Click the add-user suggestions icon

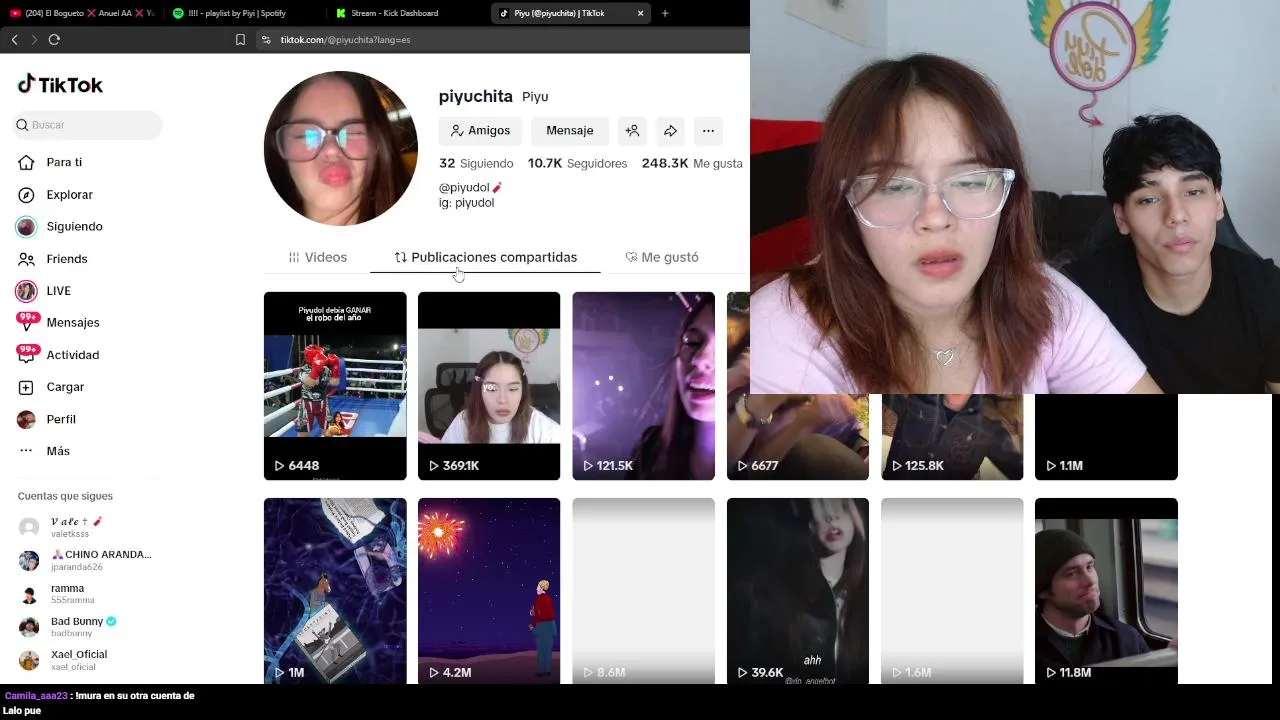(x=632, y=130)
